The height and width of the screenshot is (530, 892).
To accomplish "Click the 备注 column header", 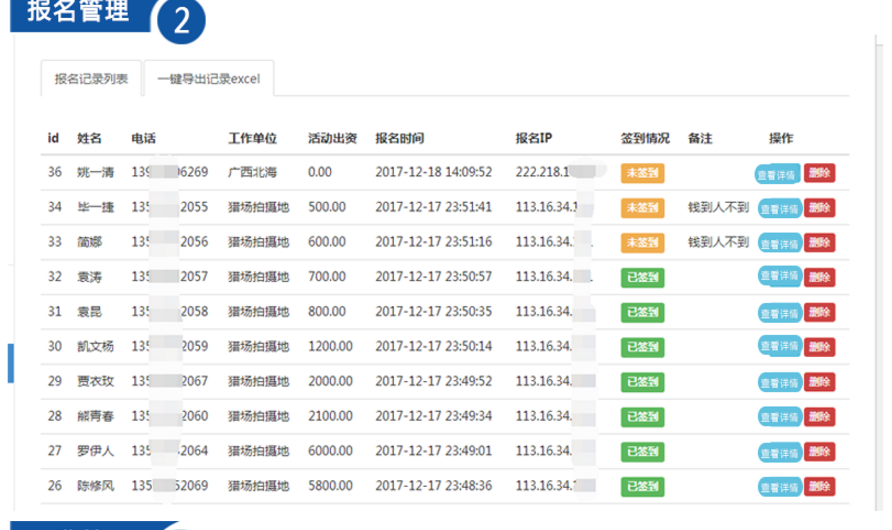I will pyautogui.click(x=700, y=138).
